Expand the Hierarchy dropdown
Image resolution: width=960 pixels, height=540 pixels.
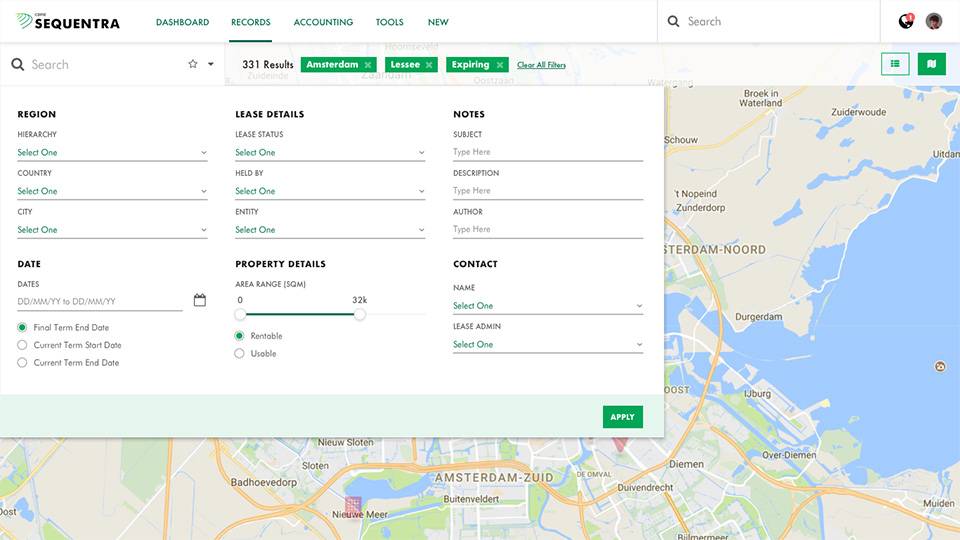112,152
